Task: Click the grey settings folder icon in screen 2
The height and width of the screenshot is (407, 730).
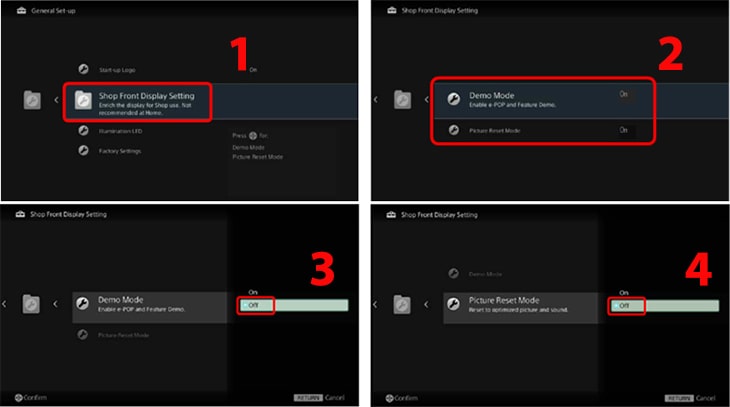Action: (403, 100)
